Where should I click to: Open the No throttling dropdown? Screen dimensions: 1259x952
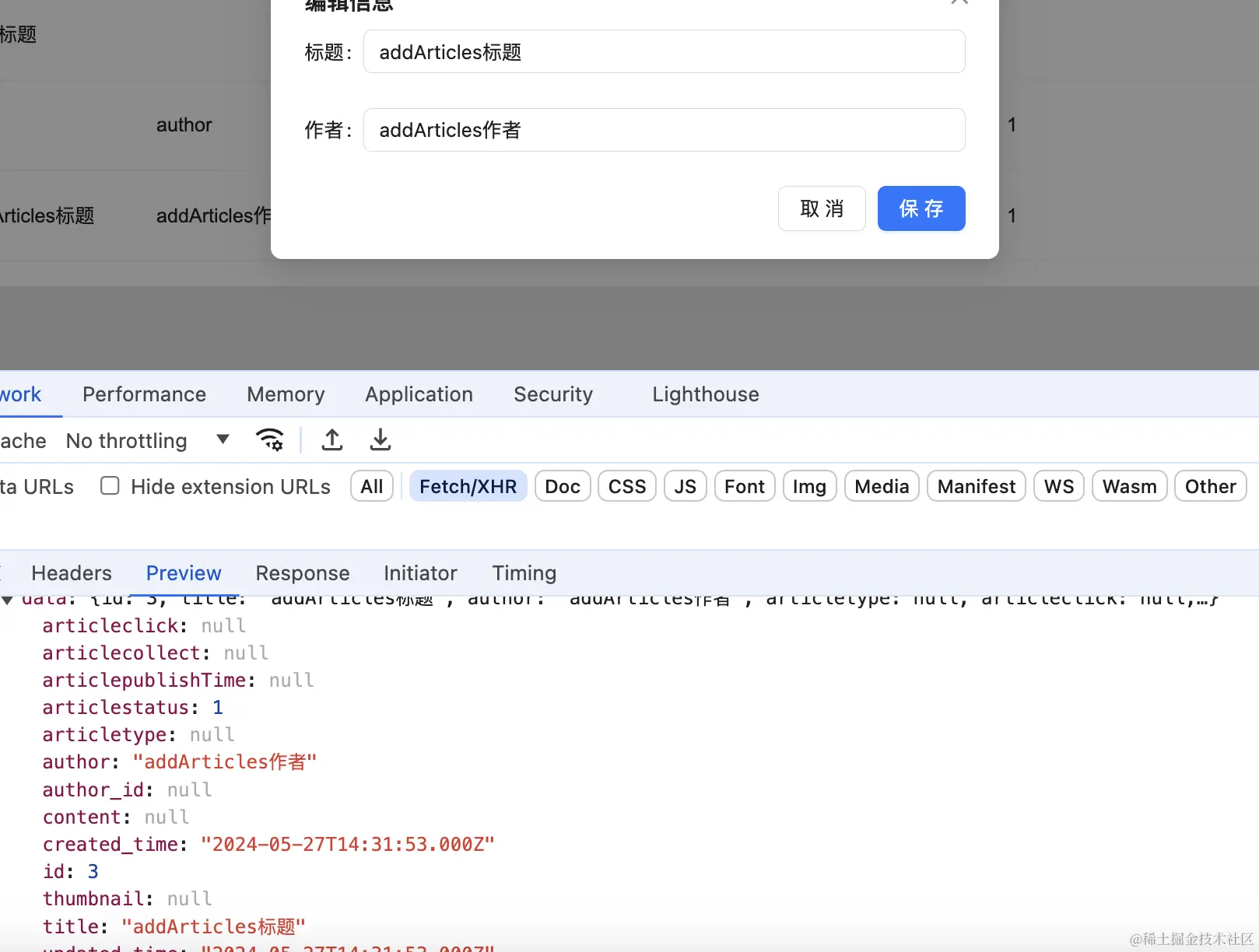click(x=148, y=441)
